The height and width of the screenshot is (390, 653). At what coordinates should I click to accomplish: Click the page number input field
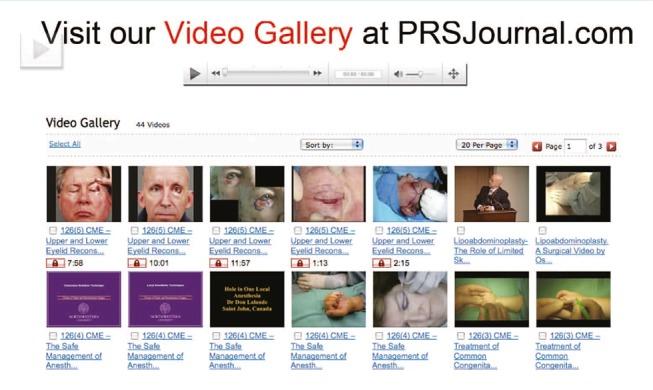pos(575,146)
